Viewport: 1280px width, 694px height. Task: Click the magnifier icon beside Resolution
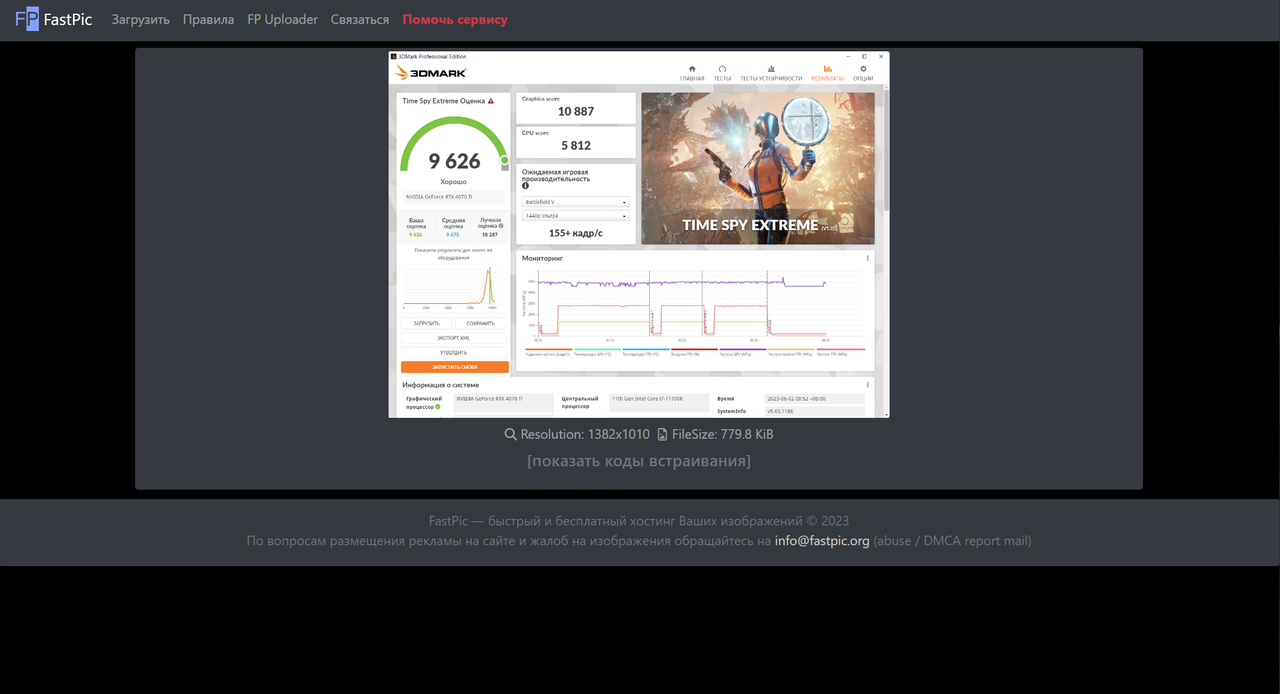point(510,435)
